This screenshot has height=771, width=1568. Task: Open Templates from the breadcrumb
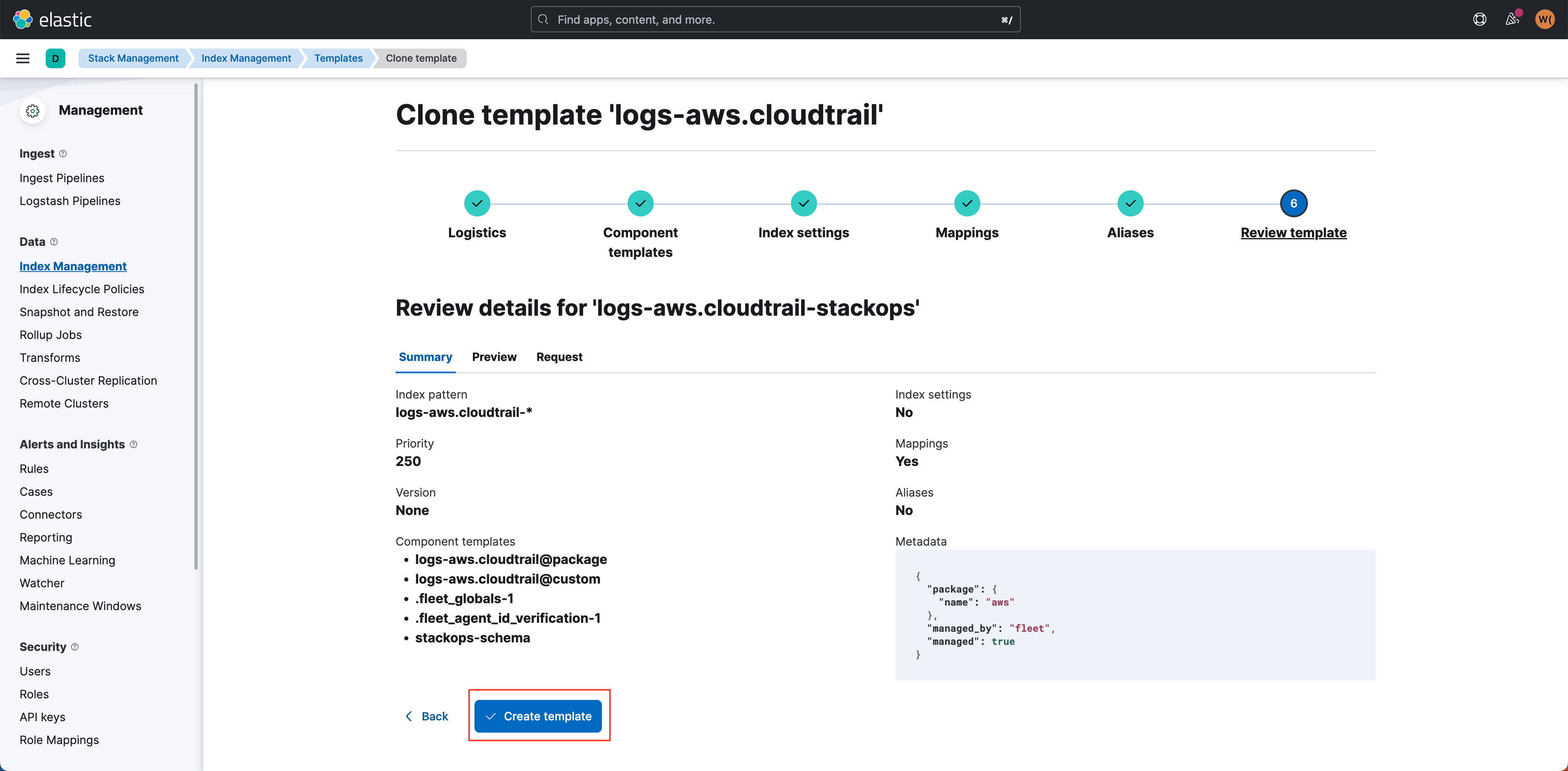pyautogui.click(x=339, y=58)
